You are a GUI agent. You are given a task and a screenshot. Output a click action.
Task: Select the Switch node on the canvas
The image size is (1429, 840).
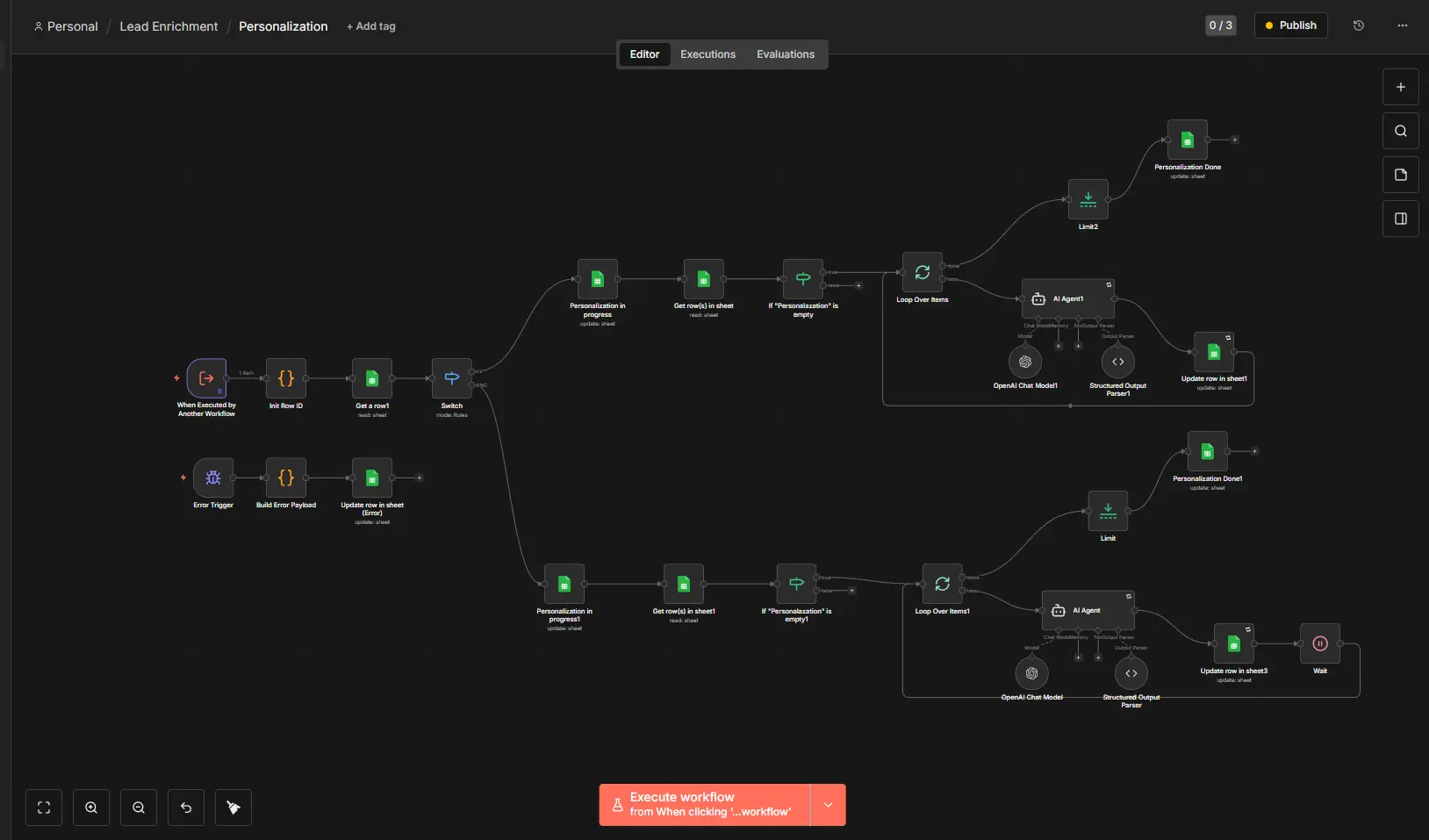pyautogui.click(x=452, y=378)
